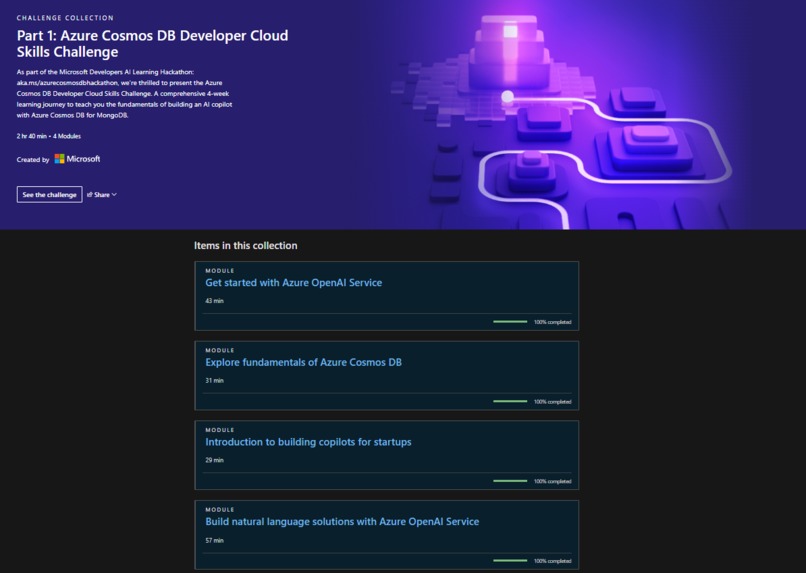Open Build natural language solutions with Azure OpenAI Service
The height and width of the screenshot is (573, 806).
(x=342, y=521)
